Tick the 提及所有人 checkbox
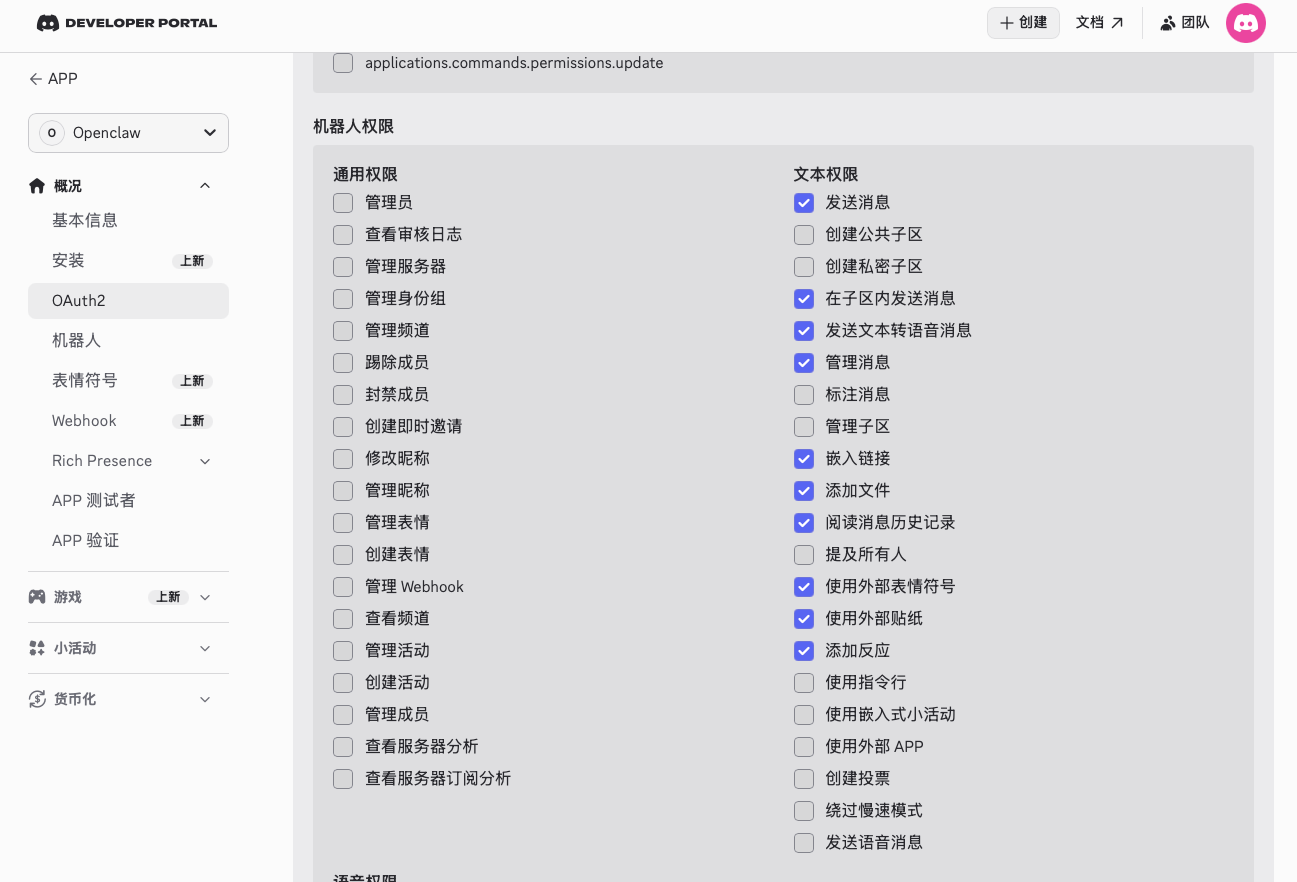Image resolution: width=1297 pixels, height=882 pixels. pyautogui.click(x=804, y=555)
